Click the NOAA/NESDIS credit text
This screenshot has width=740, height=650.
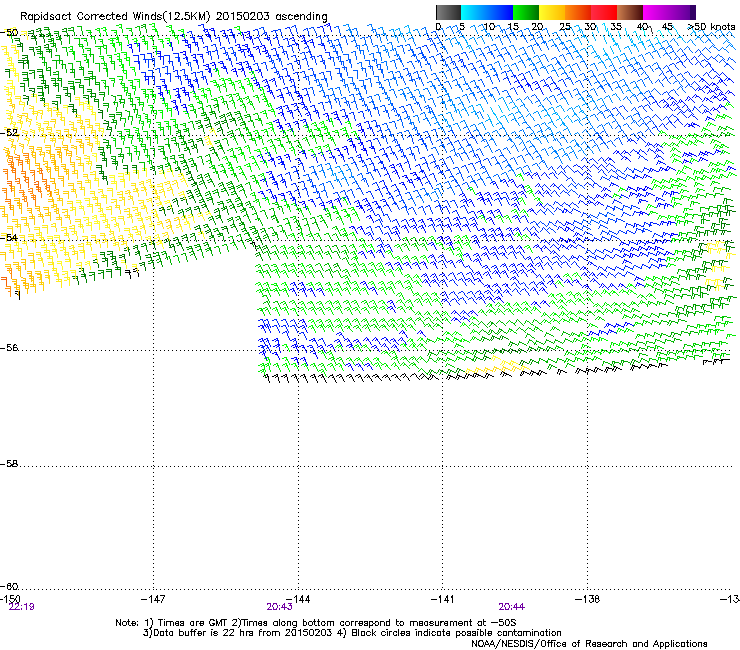[589, 644]
